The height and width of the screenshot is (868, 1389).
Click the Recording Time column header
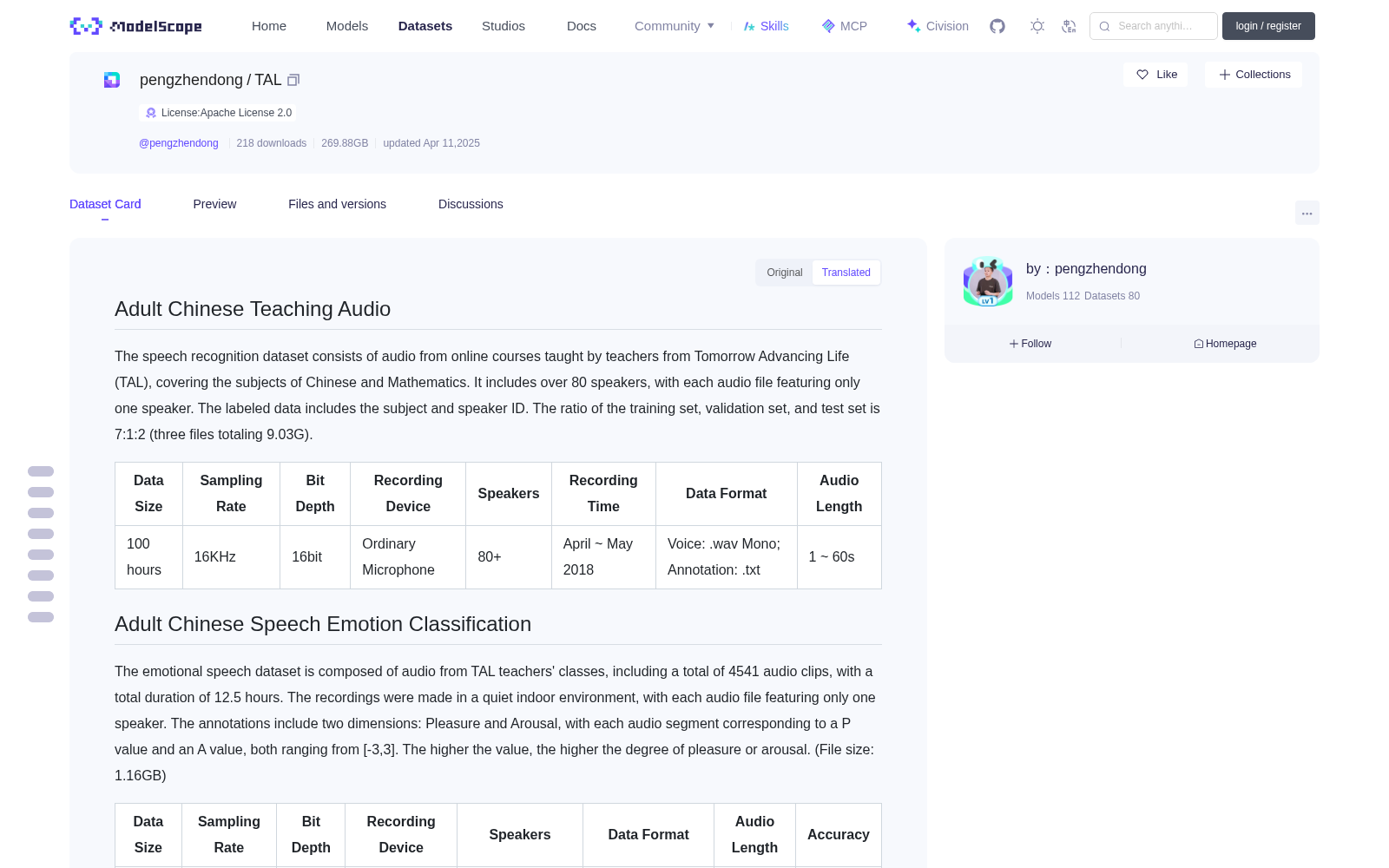point(603,494)
